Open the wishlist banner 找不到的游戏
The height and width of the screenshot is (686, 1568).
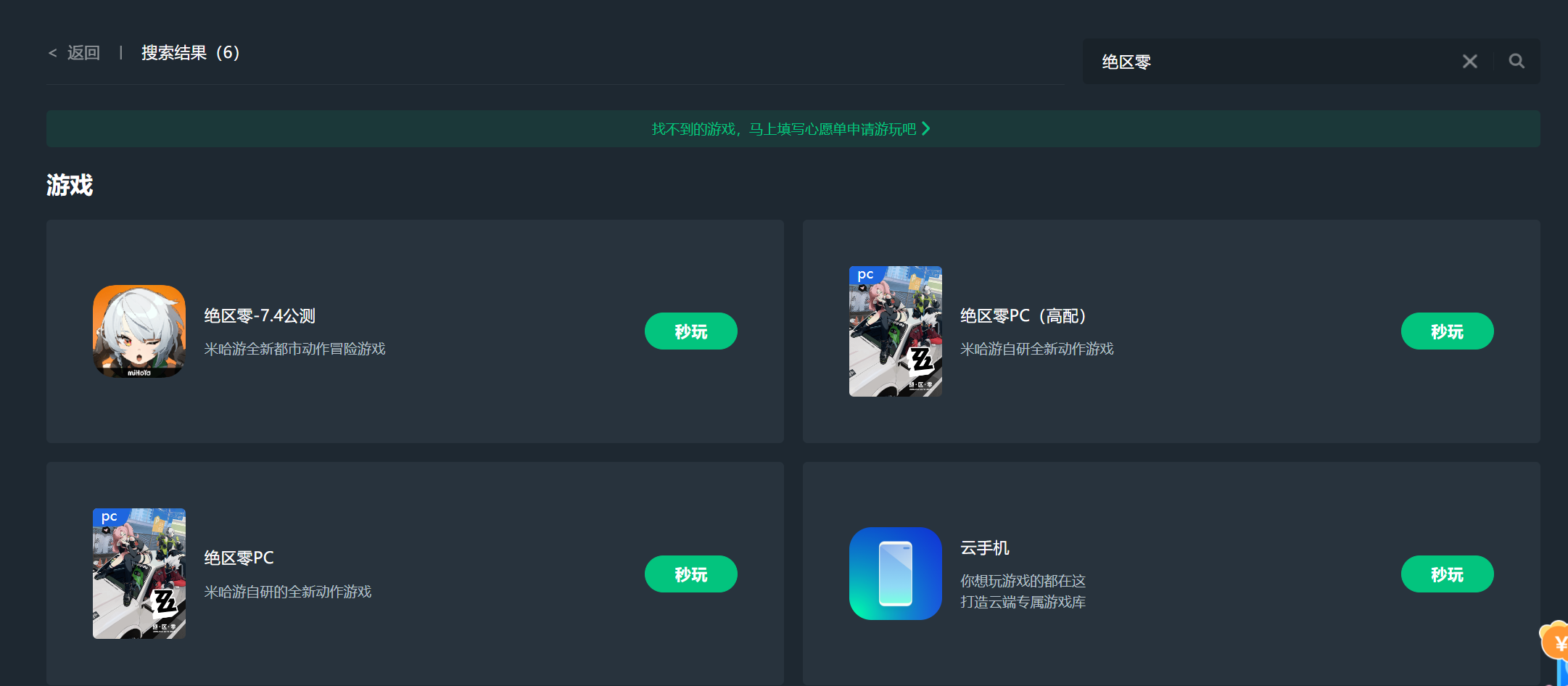click(793, 128)
